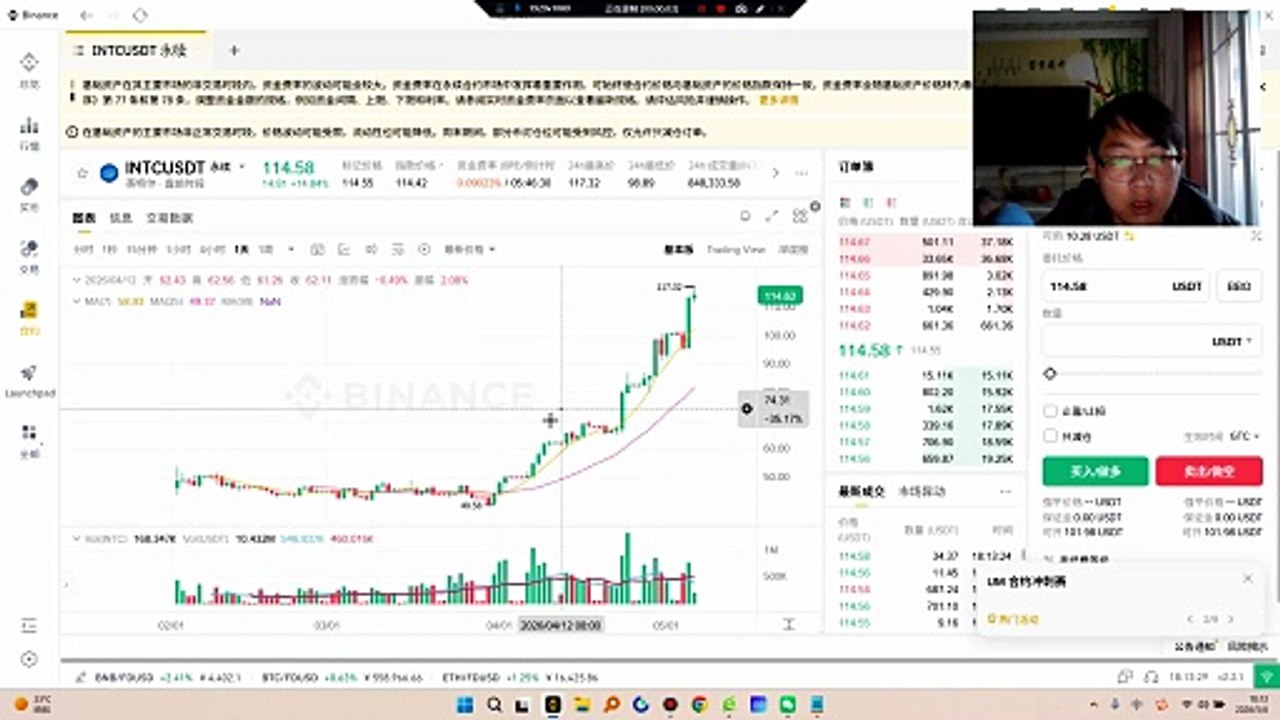The width and height of the screenshot is (1280, 720).
Task: Show both sides in order book view
Action: 843,201
